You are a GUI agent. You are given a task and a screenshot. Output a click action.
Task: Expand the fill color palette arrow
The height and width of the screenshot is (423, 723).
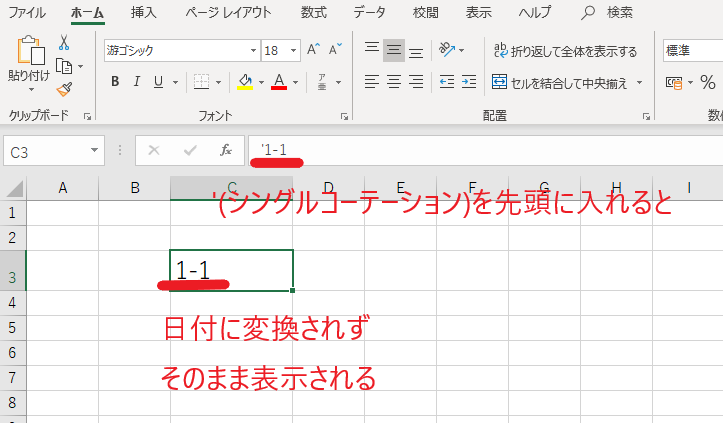point(261,83)
